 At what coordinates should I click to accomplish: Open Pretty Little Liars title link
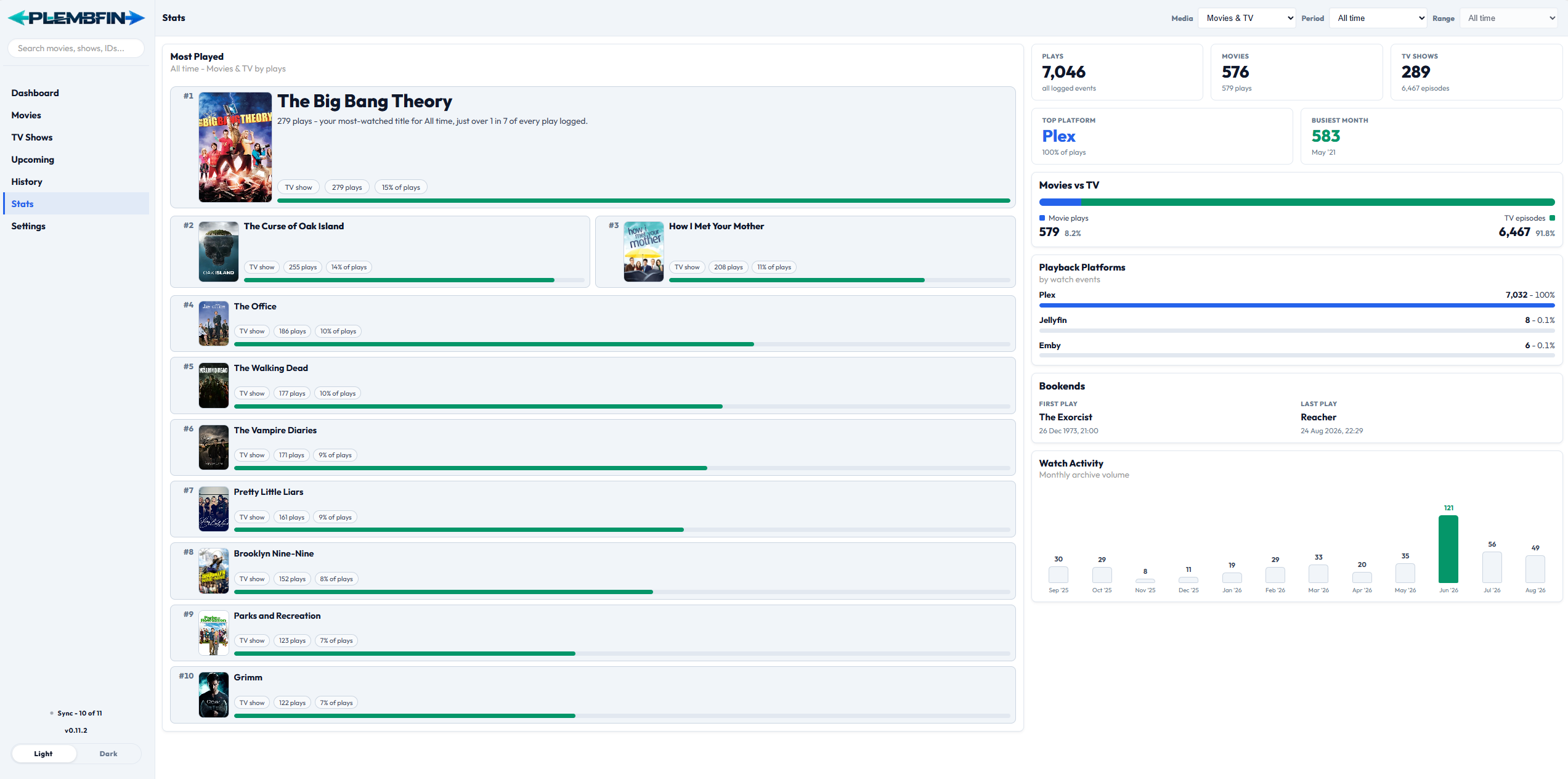point(269,492)
